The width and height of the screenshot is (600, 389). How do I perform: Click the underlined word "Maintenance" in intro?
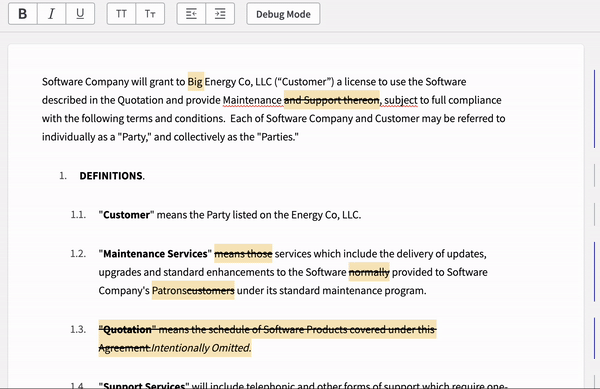point(252,100)
